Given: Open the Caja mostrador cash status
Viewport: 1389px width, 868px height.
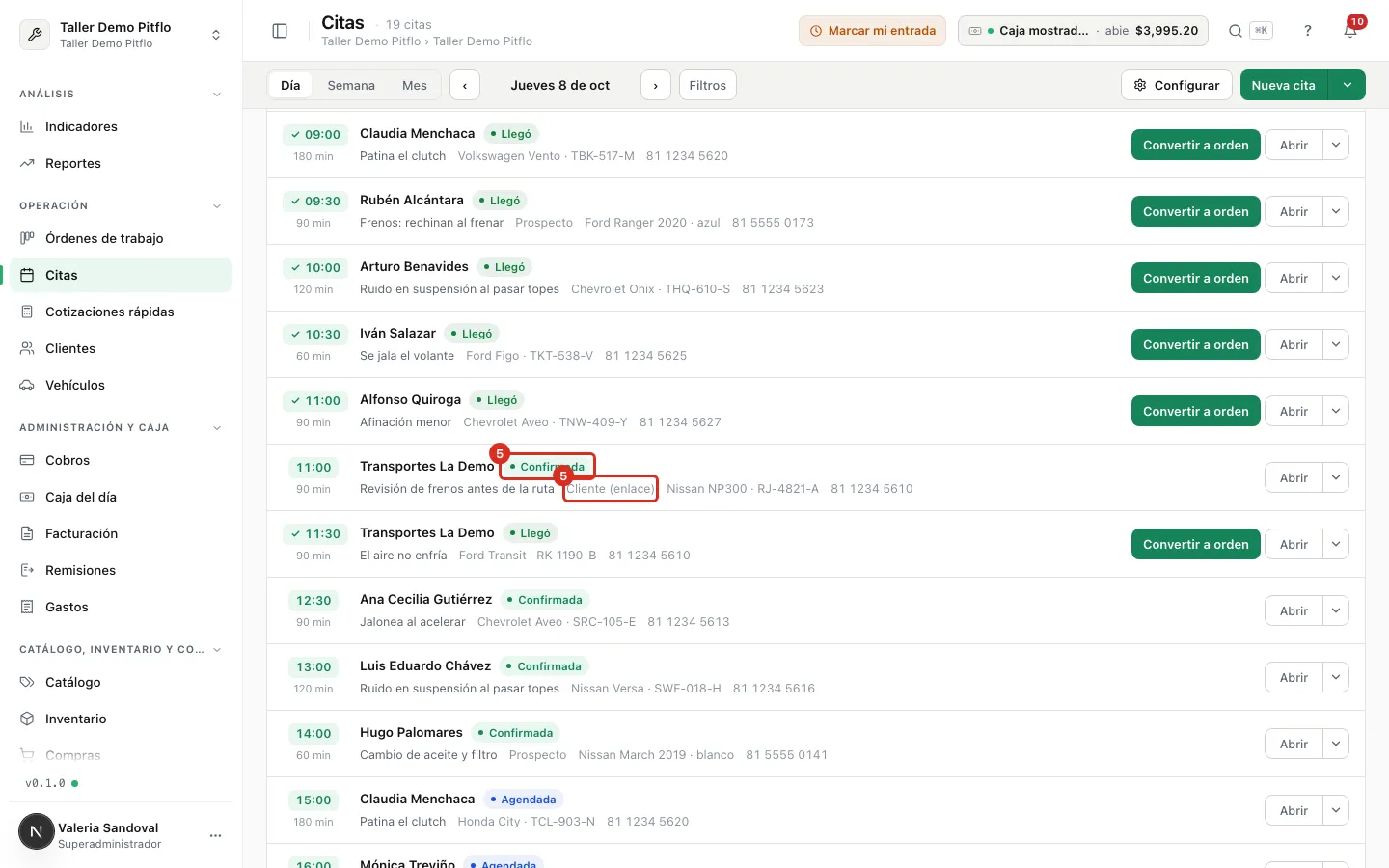Looking at the screenshot, I should point(1083,31).
